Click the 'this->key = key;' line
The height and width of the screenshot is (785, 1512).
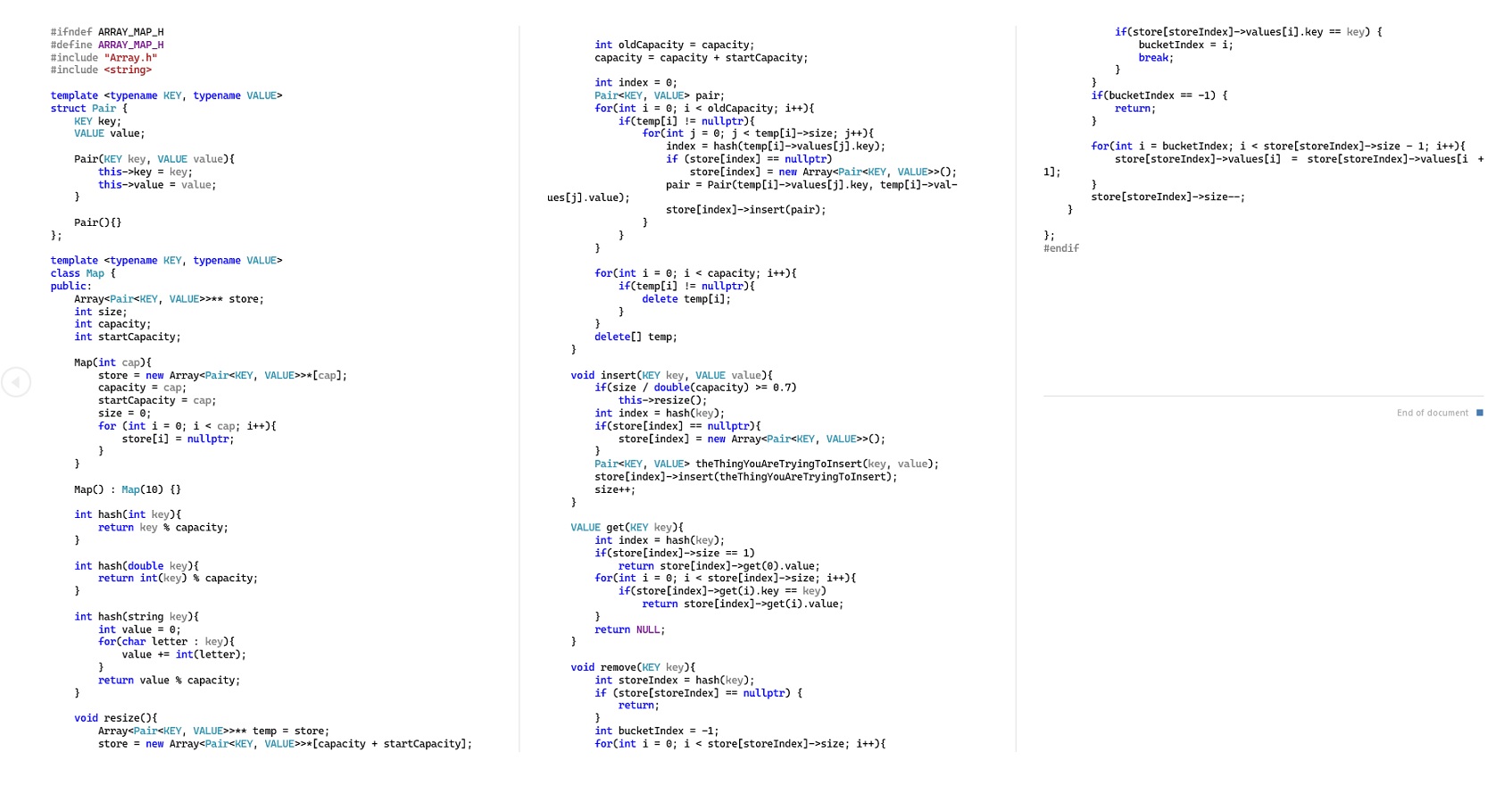tap(145, 172)
